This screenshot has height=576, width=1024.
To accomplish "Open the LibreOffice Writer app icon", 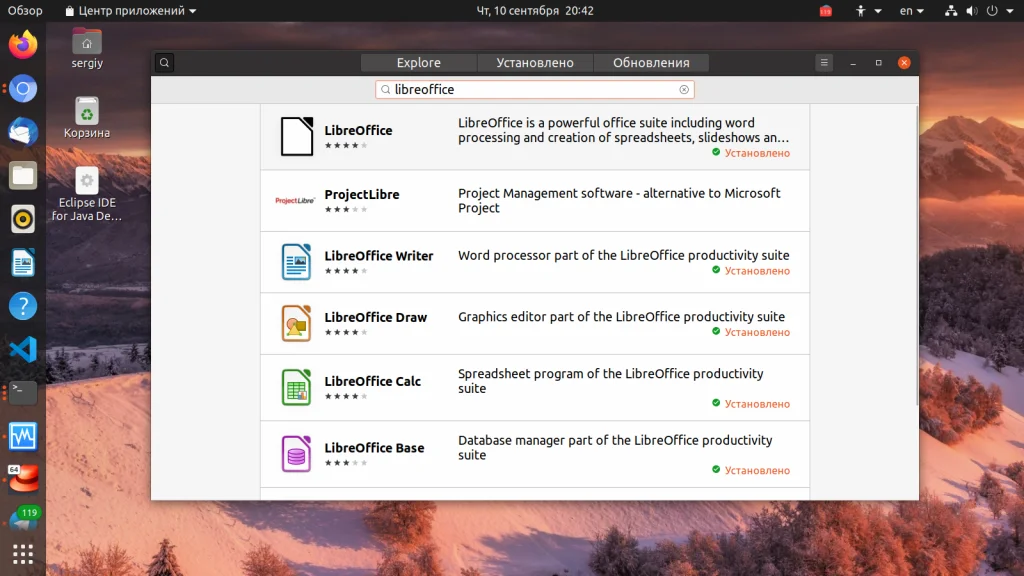I will (x=296, y=262).
